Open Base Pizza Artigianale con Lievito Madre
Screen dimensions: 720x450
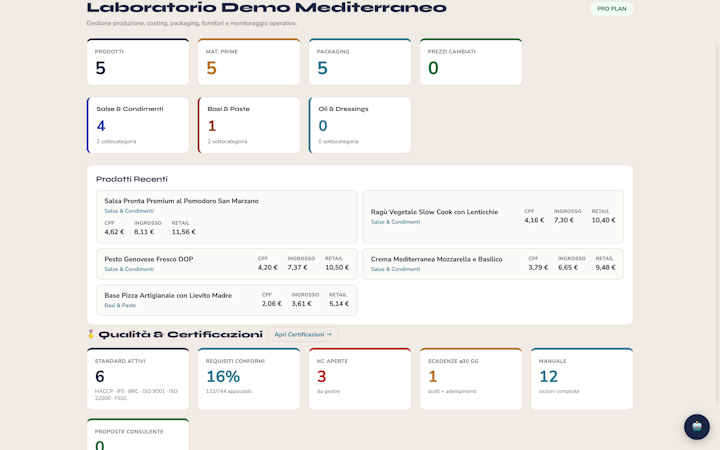227,300
